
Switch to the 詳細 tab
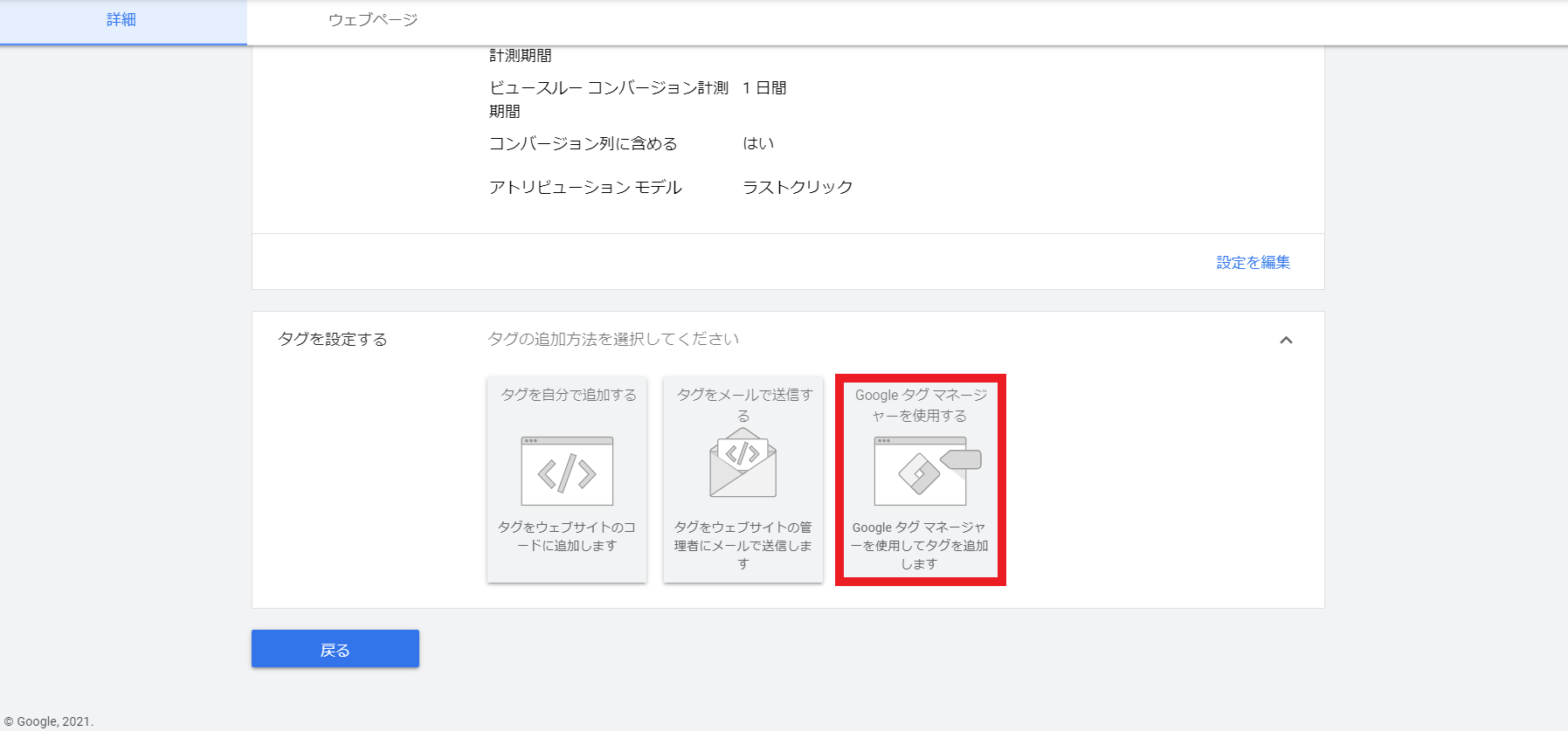tap(121, 20)
